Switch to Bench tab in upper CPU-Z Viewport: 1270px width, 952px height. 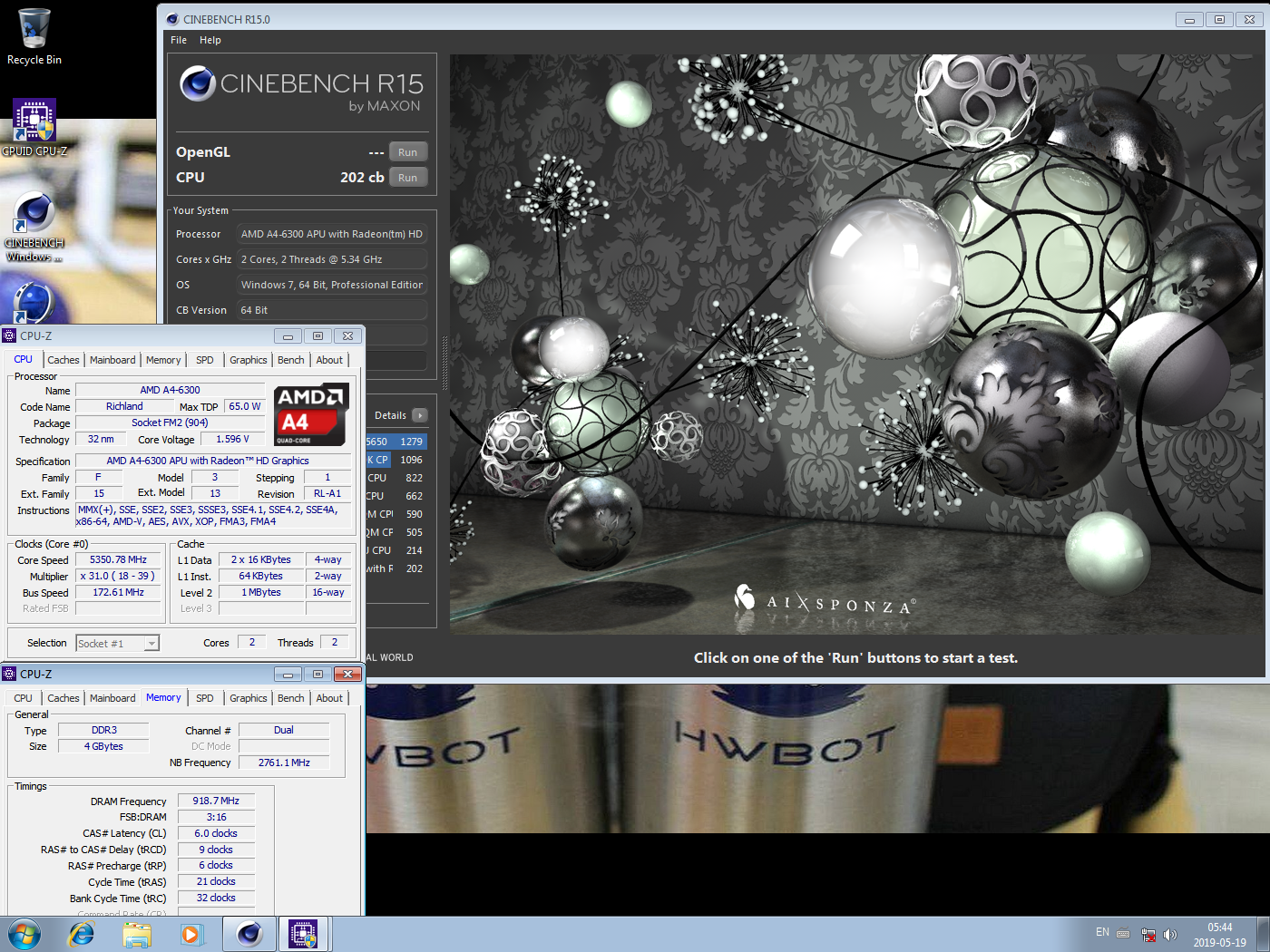(291, 360)
